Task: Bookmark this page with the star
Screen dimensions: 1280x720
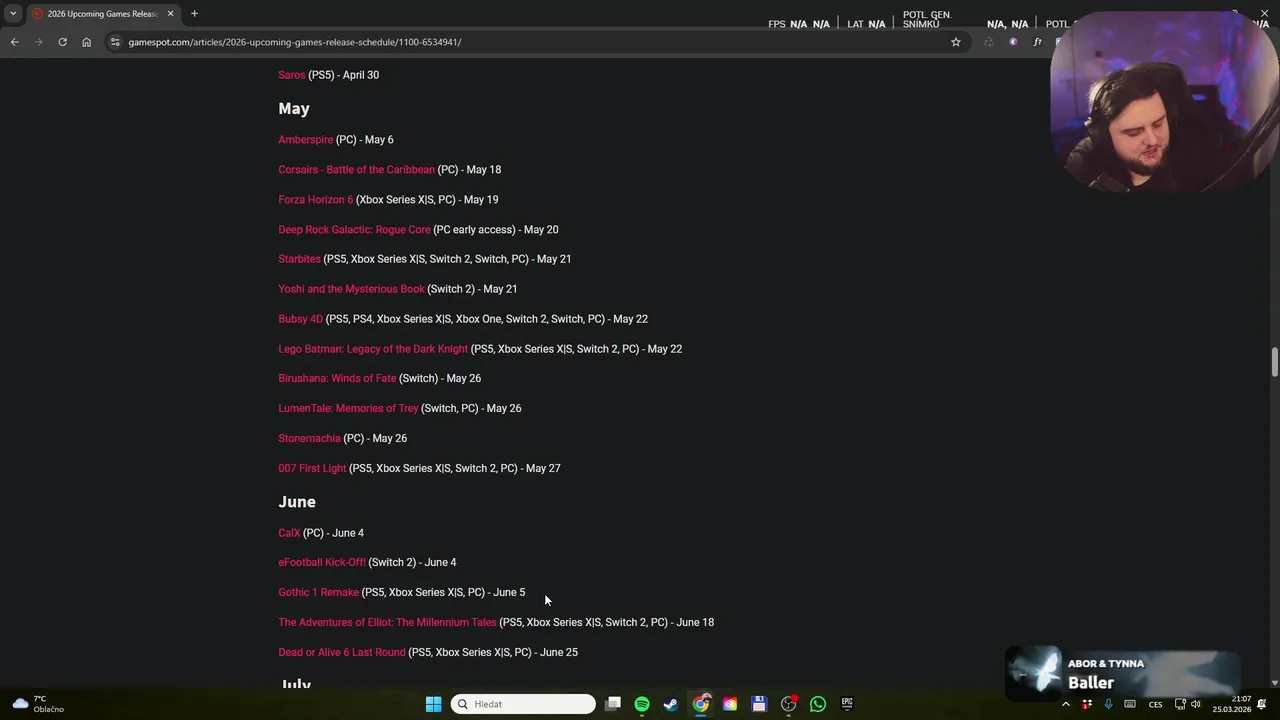Action: (956, 42)
